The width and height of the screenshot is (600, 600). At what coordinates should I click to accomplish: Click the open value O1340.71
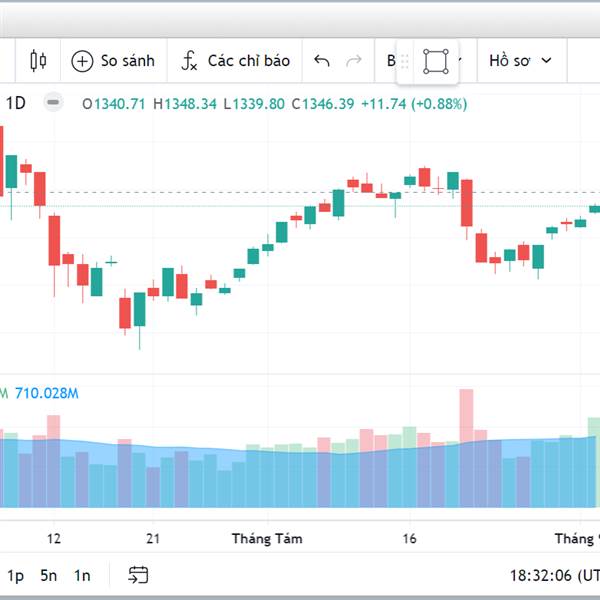(114, 104)
